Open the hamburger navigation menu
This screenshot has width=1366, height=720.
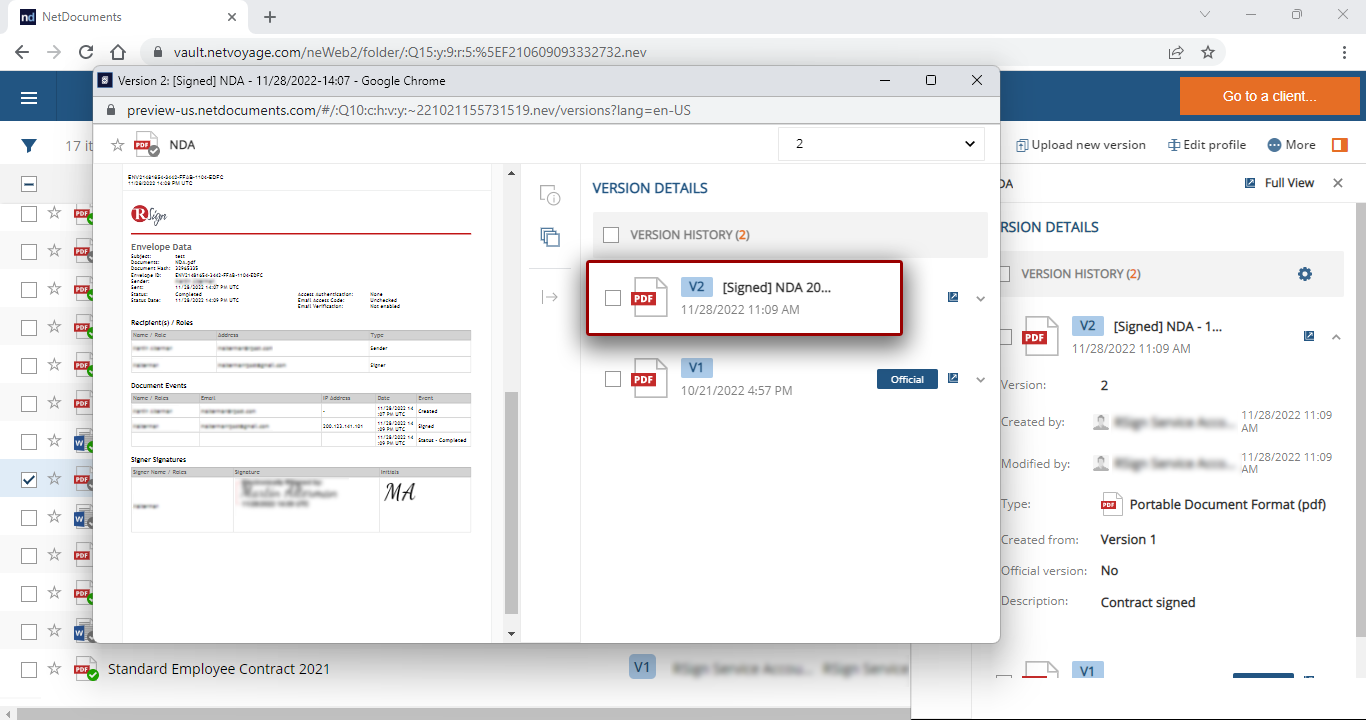click(x=29, y=97)
